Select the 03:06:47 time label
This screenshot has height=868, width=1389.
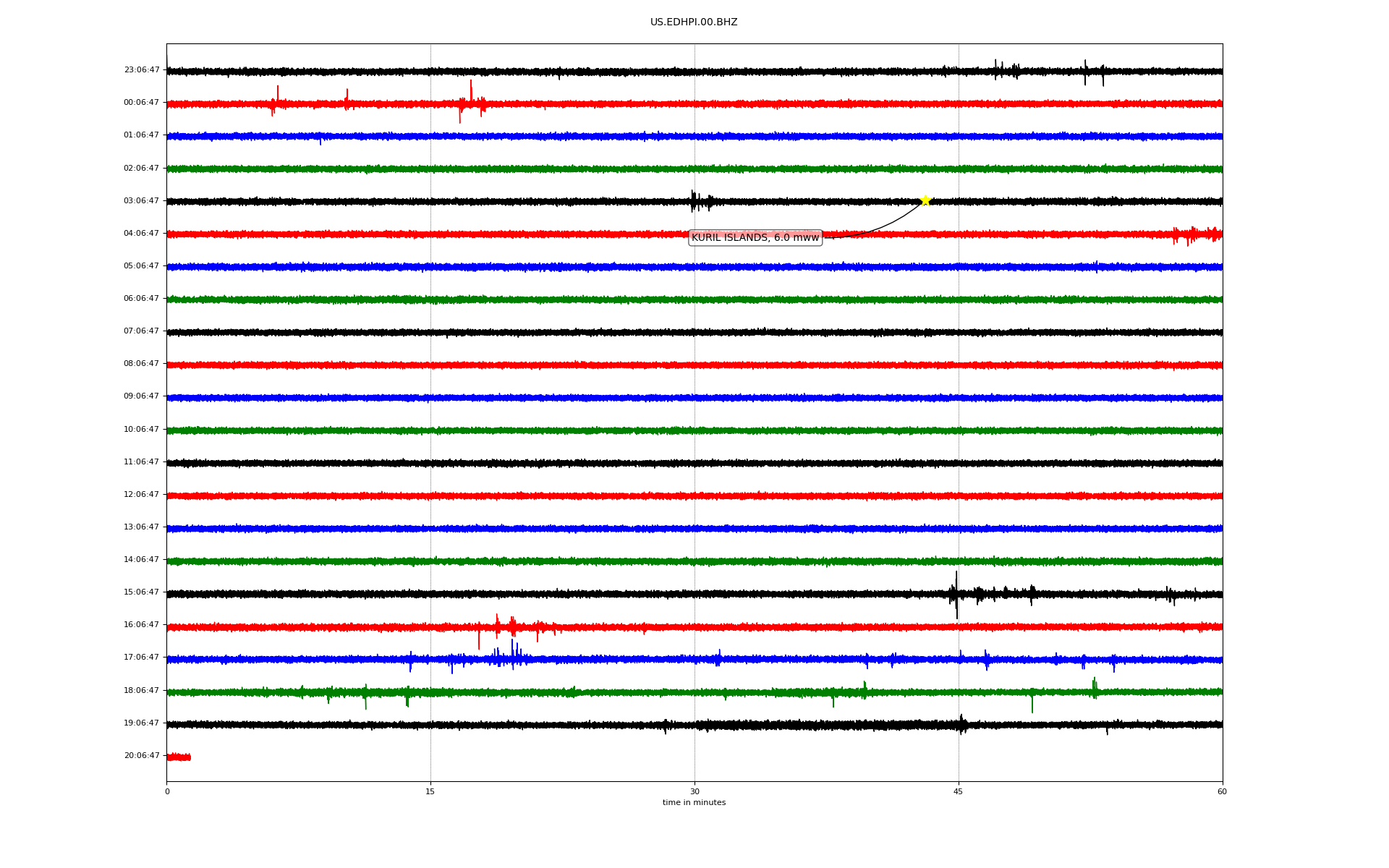click(142, 201)
